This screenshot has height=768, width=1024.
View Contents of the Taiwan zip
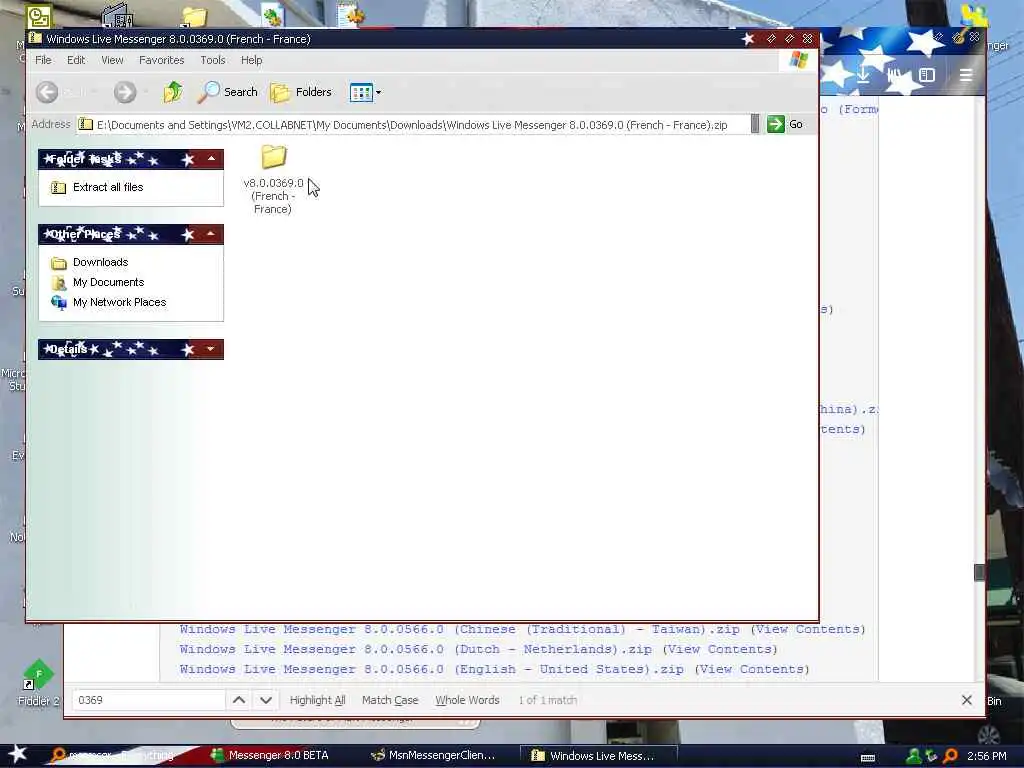coord(808,630)
